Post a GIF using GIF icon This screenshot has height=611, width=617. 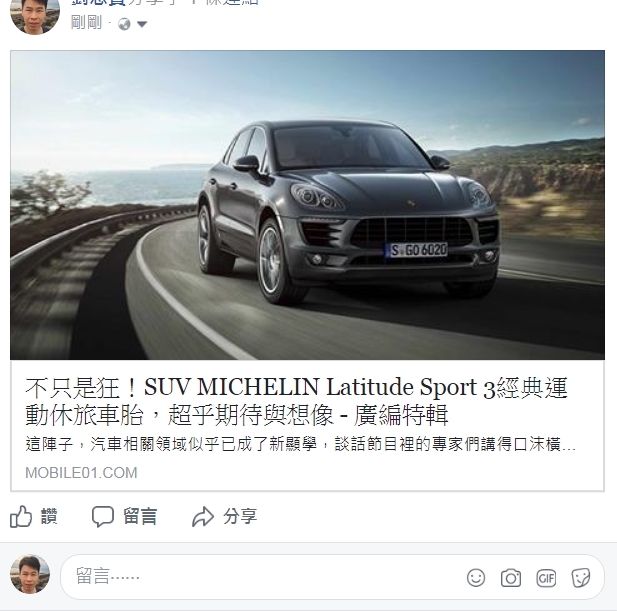(546, 578)
